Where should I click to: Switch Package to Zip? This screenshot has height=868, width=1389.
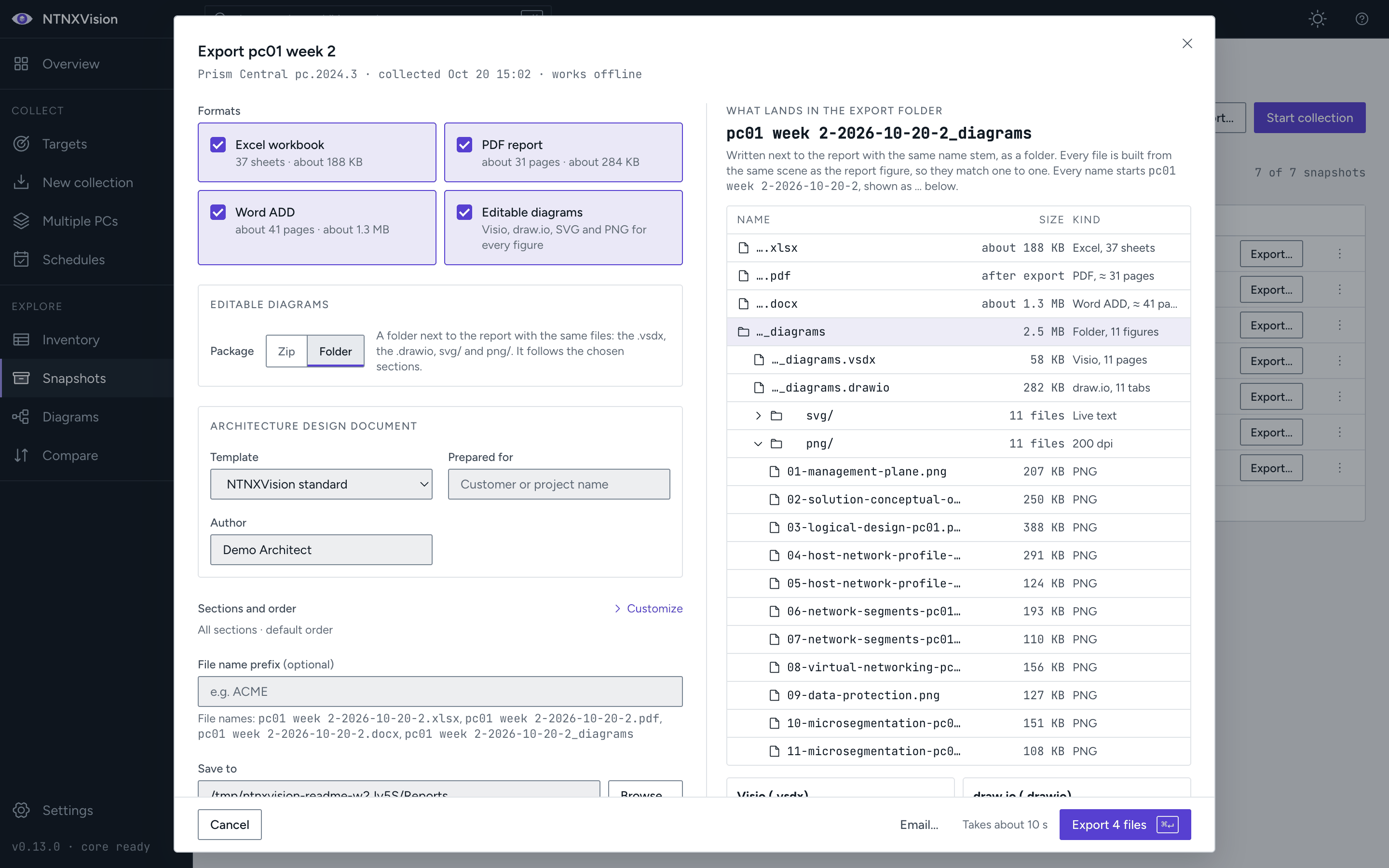pos(286,352)
